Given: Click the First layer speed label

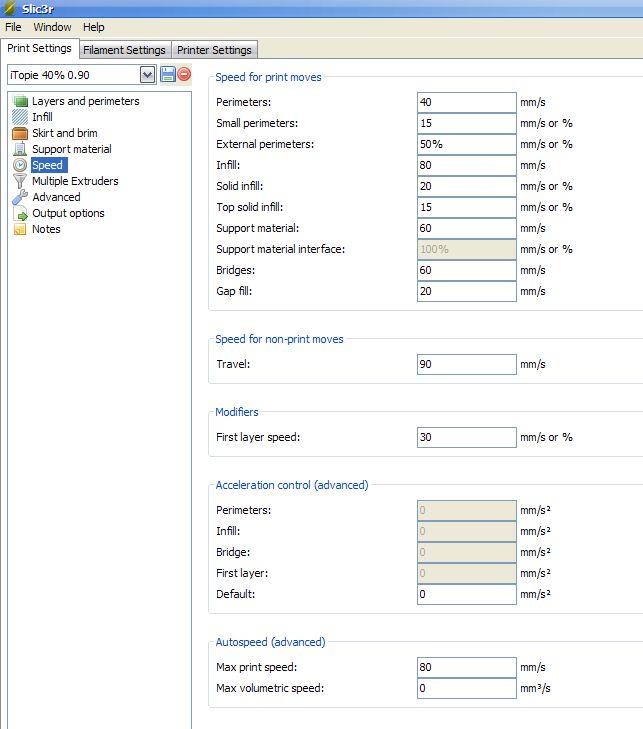Looking at the screenshot, I should point(258,437).
